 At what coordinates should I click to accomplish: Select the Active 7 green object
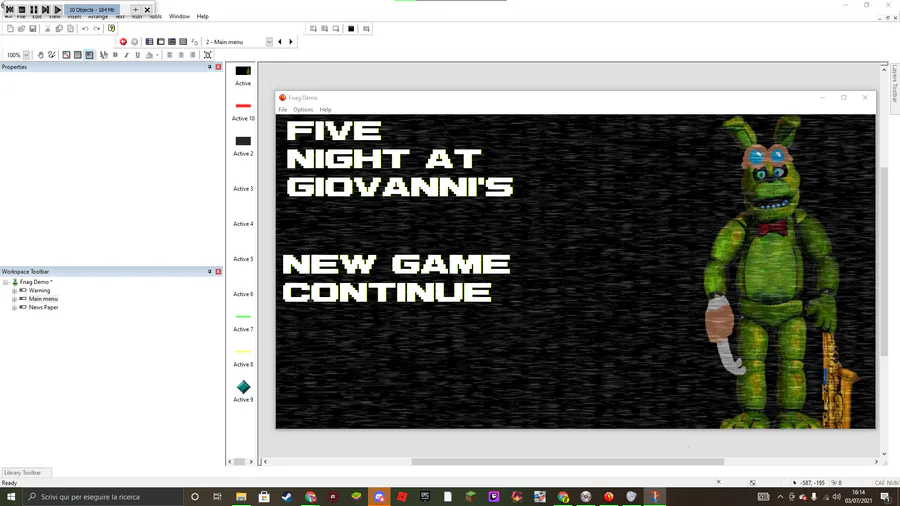[x=243, y=321]
